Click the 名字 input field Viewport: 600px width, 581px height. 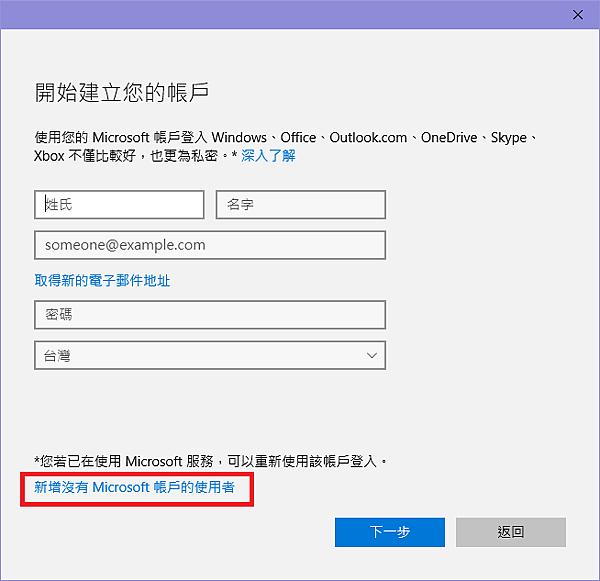tap(301, 205)
